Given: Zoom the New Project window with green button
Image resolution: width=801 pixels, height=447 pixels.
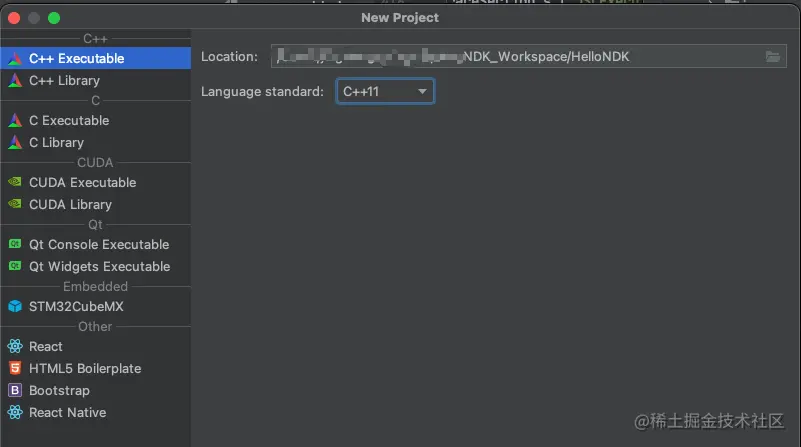Looking at the screenshot, I should tap(54, 18).
